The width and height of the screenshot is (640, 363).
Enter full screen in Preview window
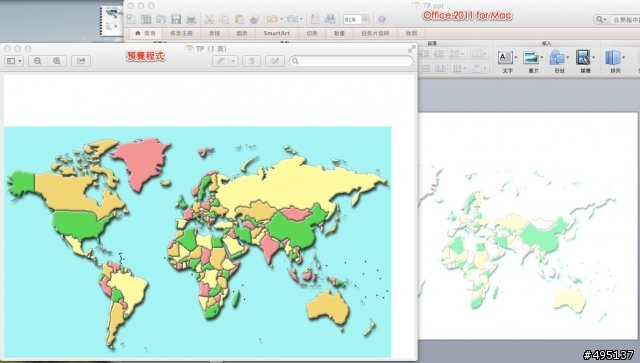pos(411,49)
